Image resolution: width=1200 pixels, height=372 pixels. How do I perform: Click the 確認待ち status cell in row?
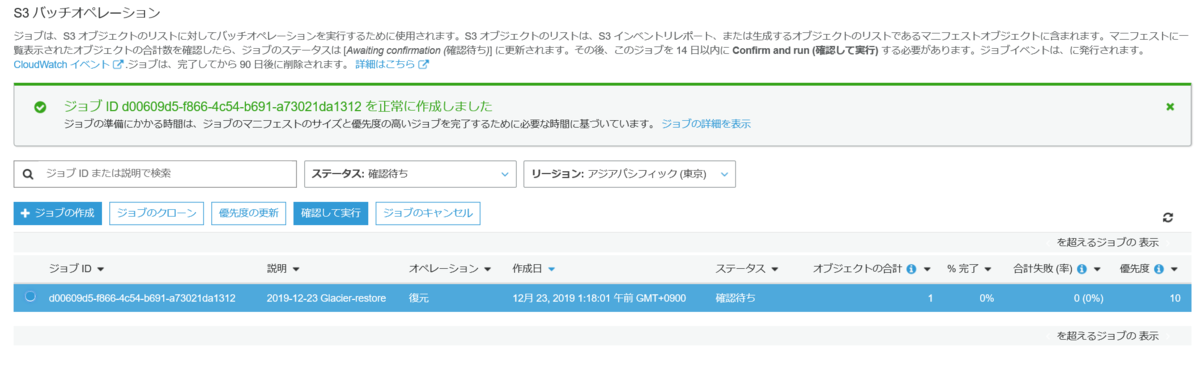tap(735, 298)
